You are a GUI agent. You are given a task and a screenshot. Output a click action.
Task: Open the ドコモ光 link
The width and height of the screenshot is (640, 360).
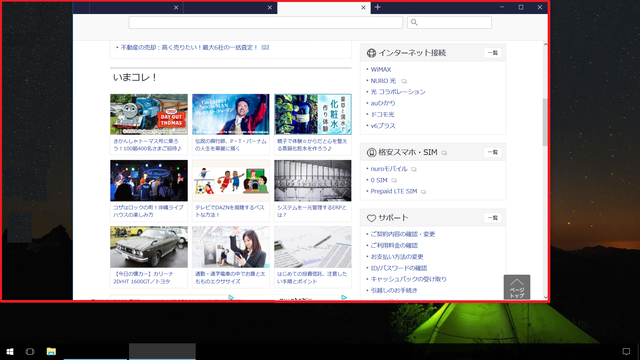pos(382,114)
